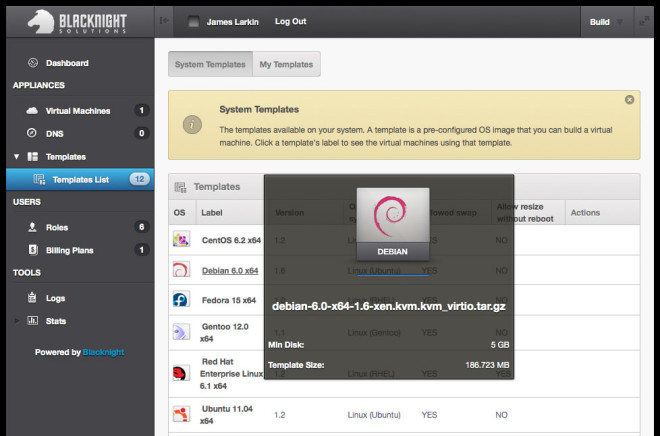Click the Gentoo logo icon

click(x=181, y=332)
